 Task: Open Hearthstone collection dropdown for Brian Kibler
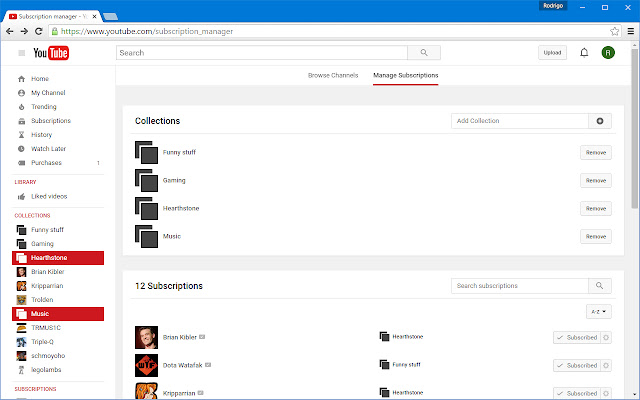(x=402, y=337)
